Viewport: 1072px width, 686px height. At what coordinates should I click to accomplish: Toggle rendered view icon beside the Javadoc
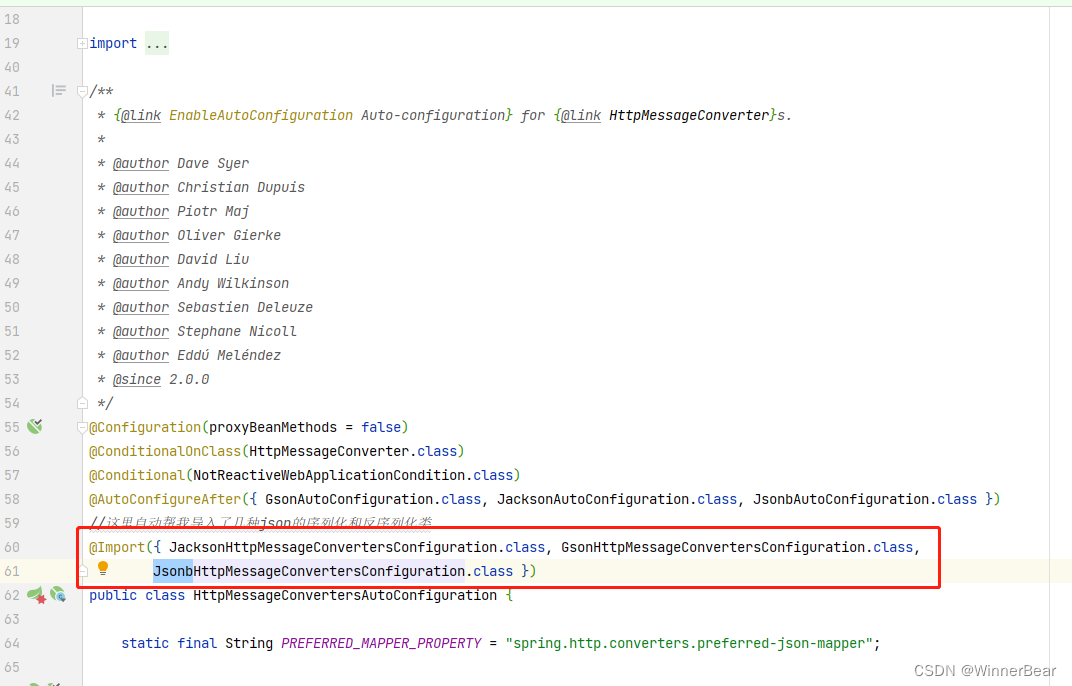(x=59, y=91)
